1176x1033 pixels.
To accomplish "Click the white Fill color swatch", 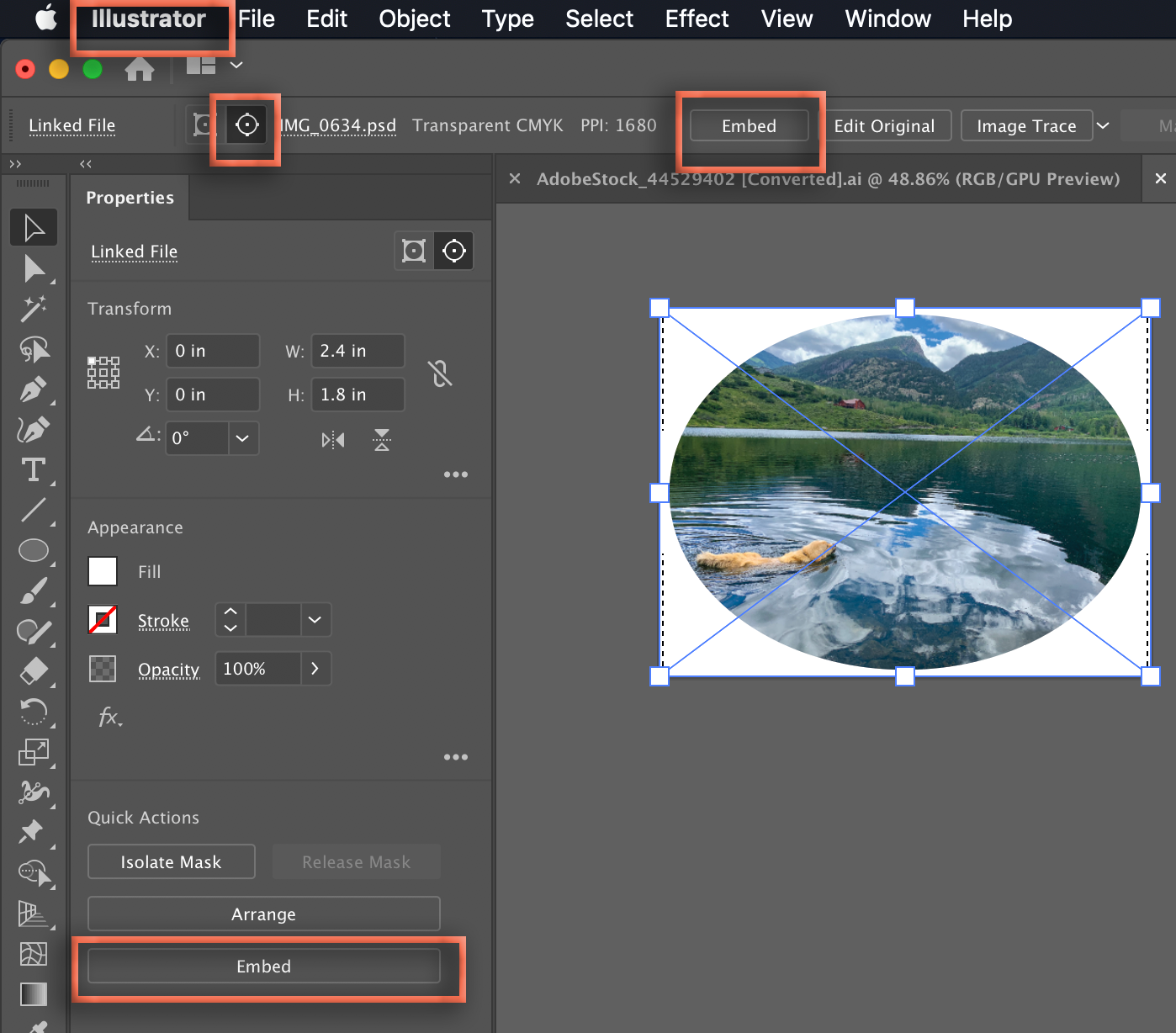I will [102, 570].
